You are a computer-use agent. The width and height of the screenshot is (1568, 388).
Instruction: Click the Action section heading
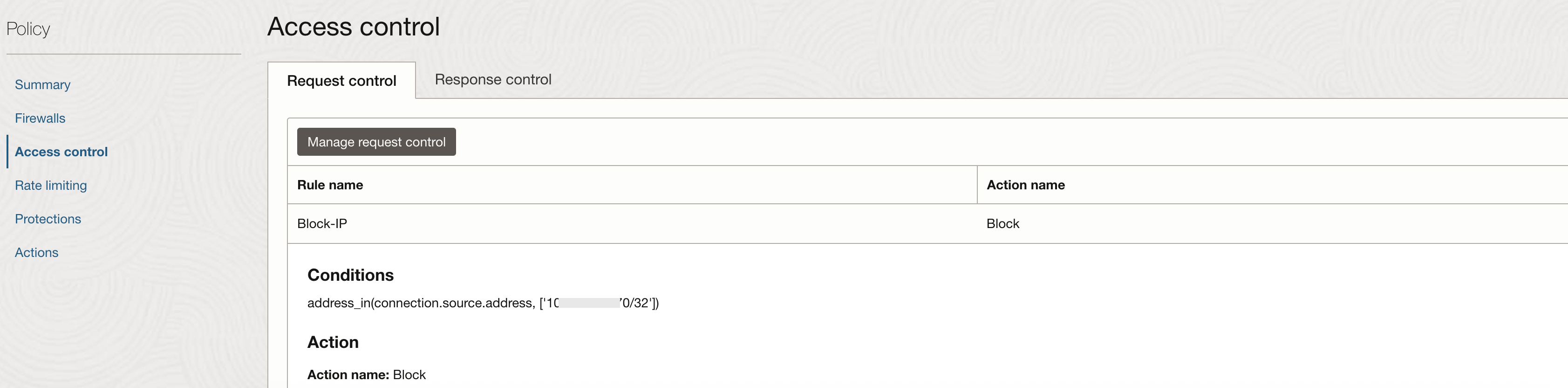pyautogui.click(x=333, y=342)
